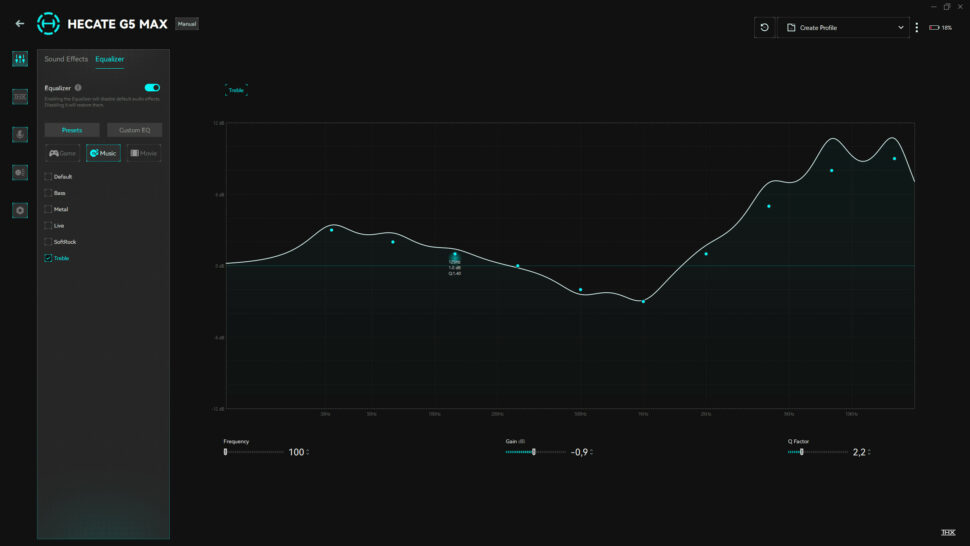Open microphone settings in sidebar
The width and height of the screenshot is (970, 546).
click(20, 134)
